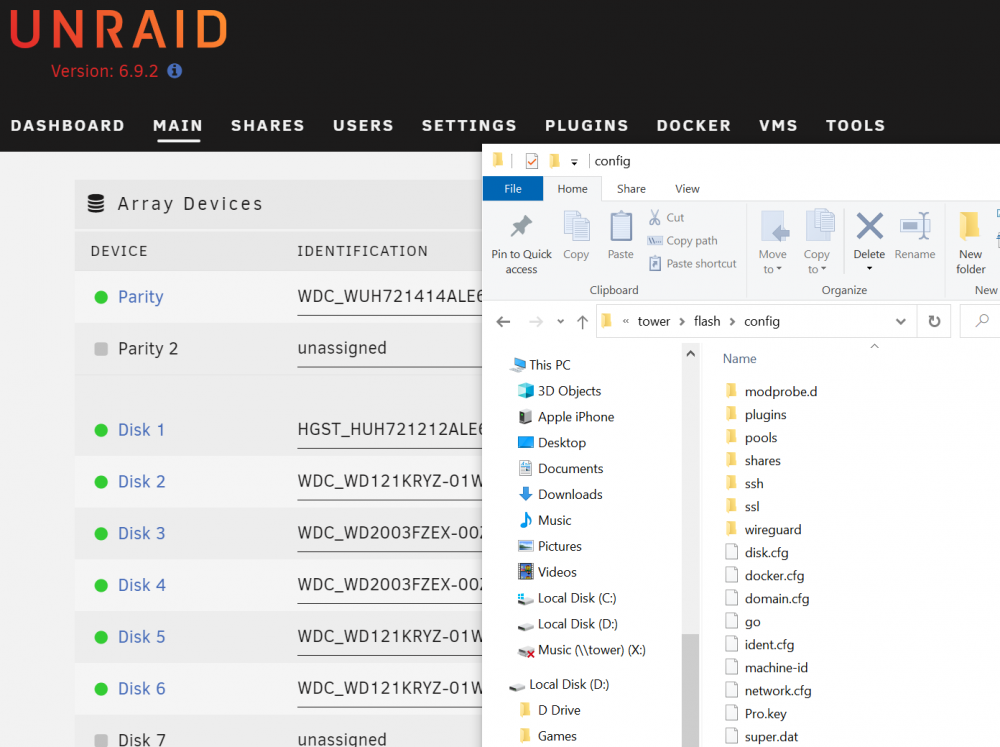This screenshot has width=1000, height=747.
Task: Select the plugins folder
Action: coord(756,415)
